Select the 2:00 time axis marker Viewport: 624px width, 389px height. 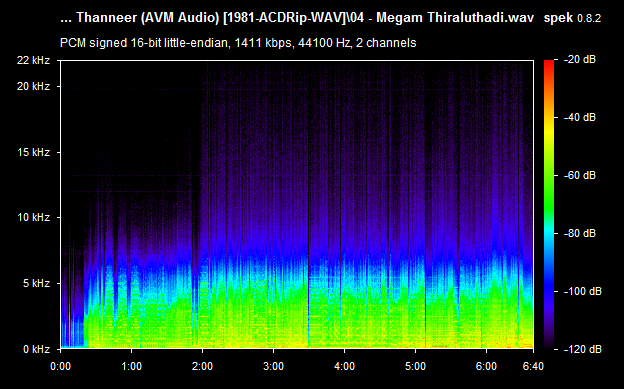pyautogui.click(x=202, y=366)
